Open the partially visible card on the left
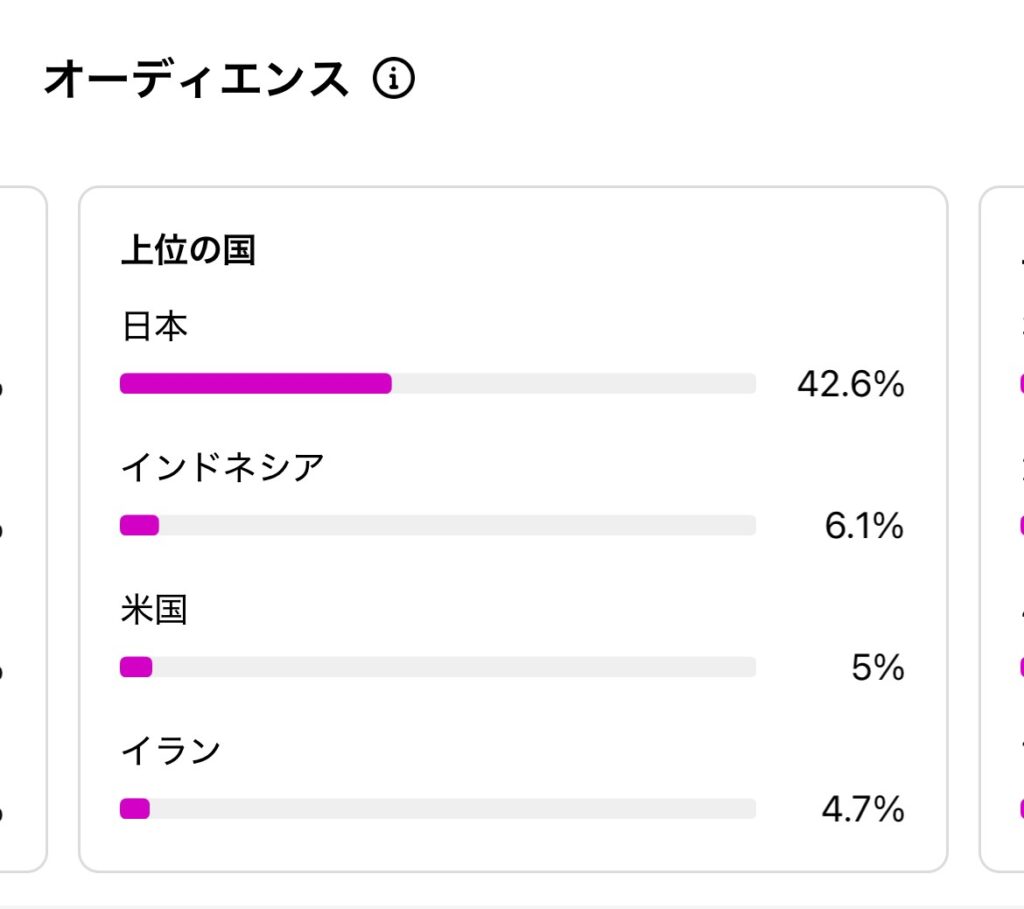This screenshot has height=909, width=1024. coord(23,529)
